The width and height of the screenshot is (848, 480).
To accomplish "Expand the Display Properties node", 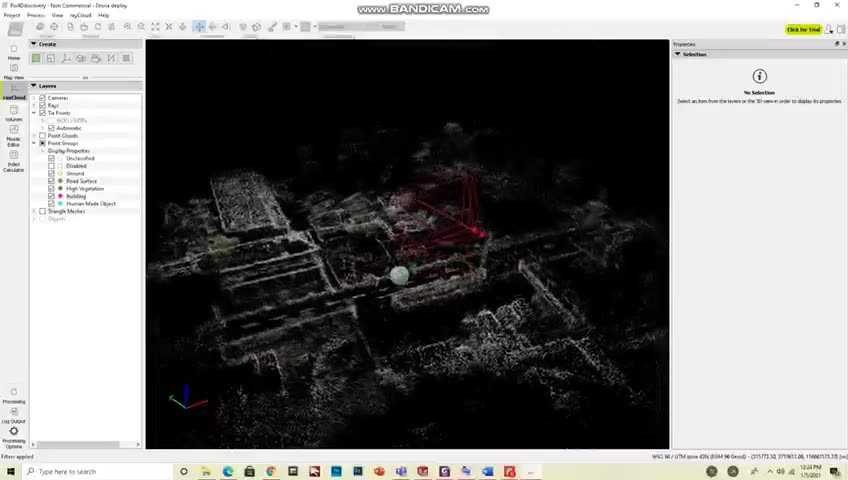I will coord(43,151).
